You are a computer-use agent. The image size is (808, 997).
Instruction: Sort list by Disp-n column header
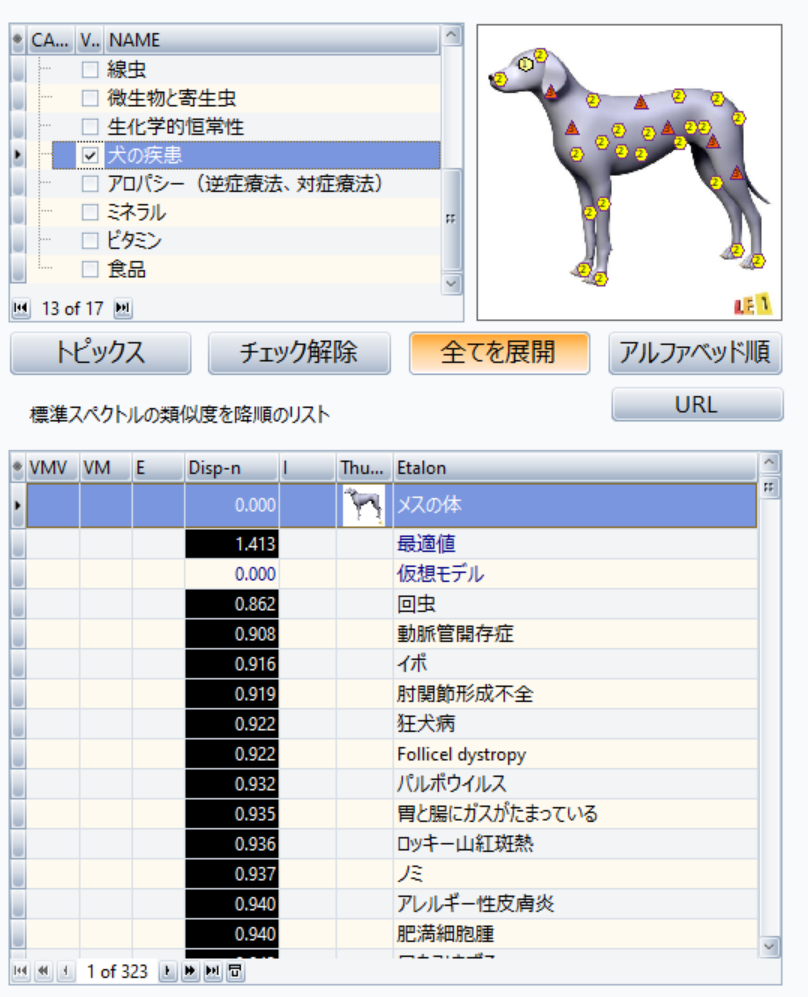(x=231, y=467)
